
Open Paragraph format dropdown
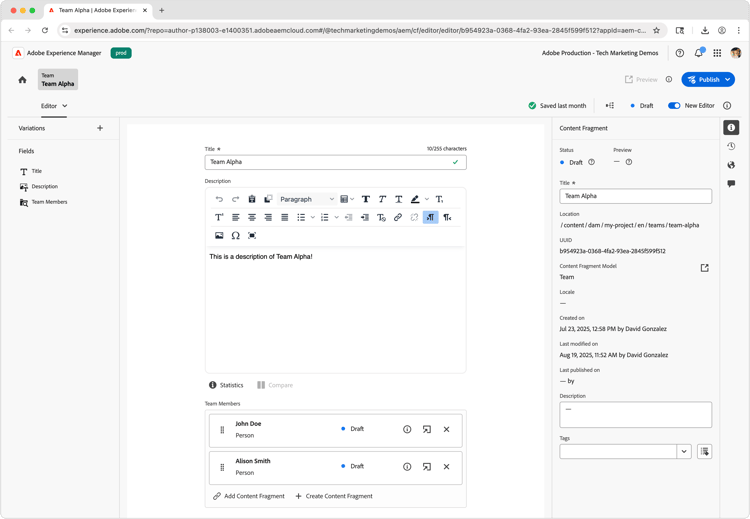point(307,199)
